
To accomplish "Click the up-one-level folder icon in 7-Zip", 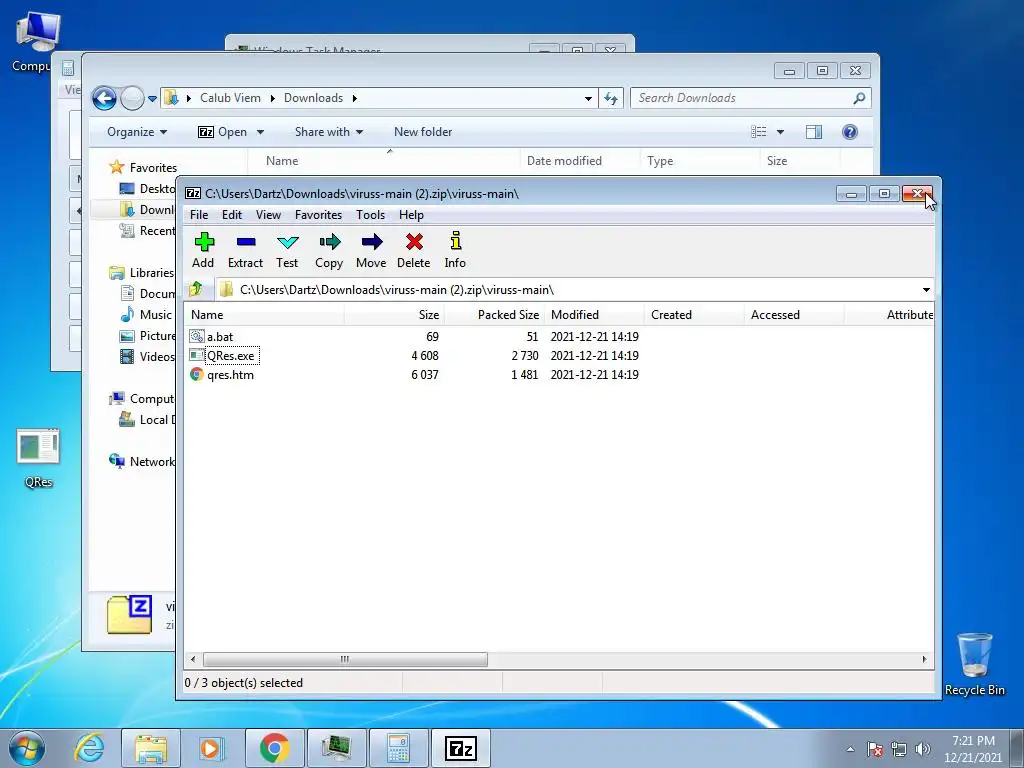I will click(x=195, y=289).
